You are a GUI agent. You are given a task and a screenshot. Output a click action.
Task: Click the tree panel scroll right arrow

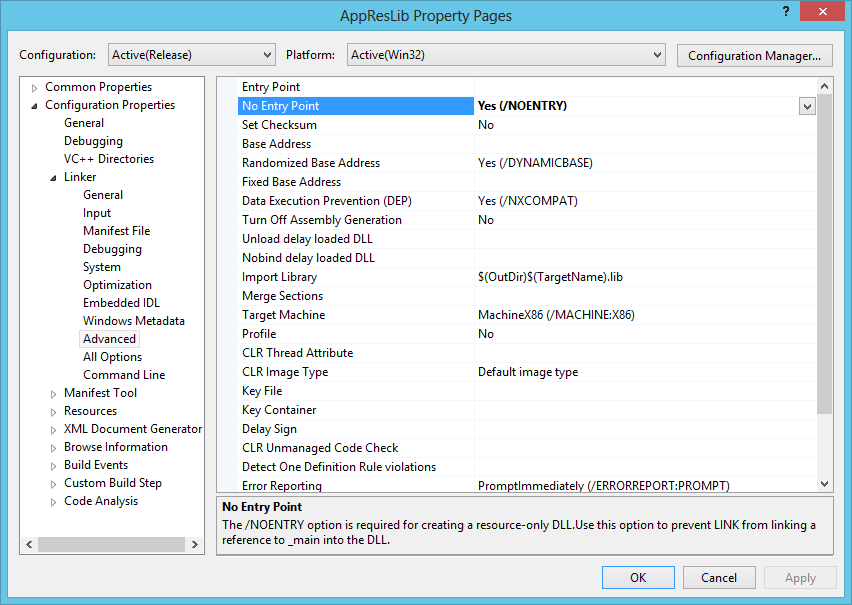(x=195, y=544)
